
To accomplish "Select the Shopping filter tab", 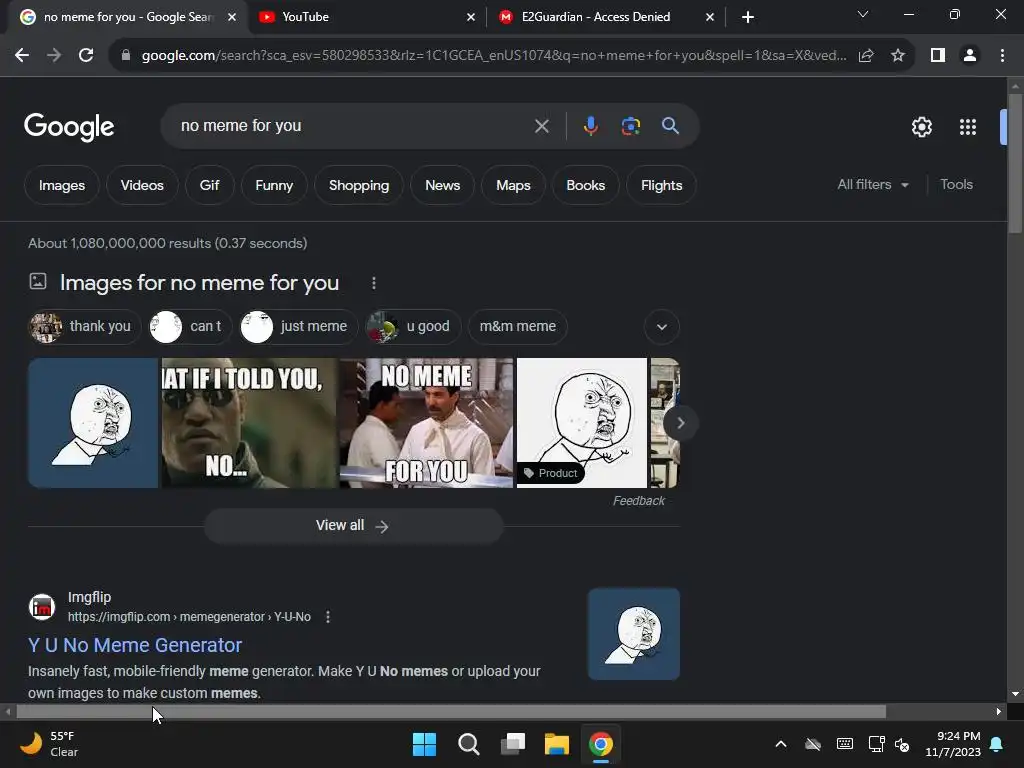I will [359, 185].
